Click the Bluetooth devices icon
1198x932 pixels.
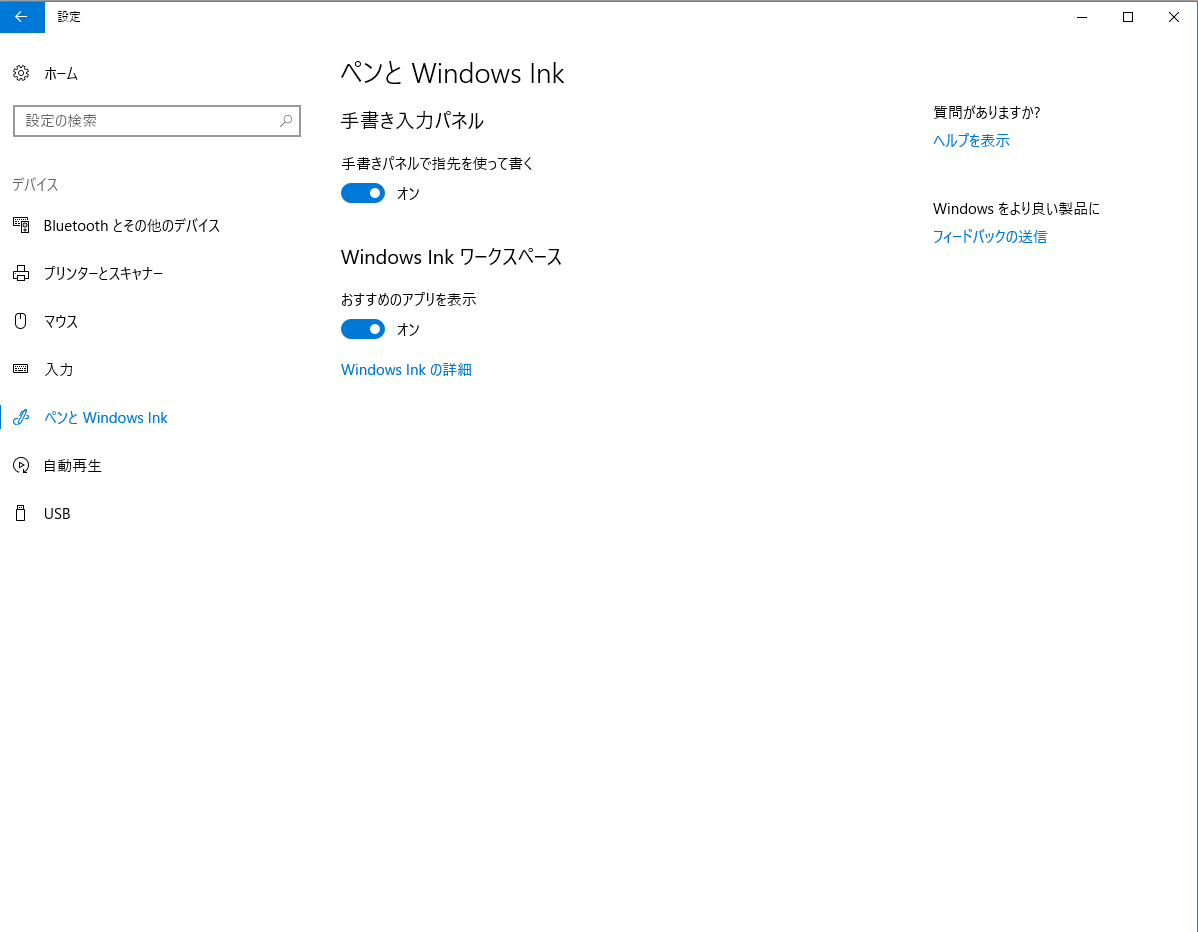click(x=21, y=225)
